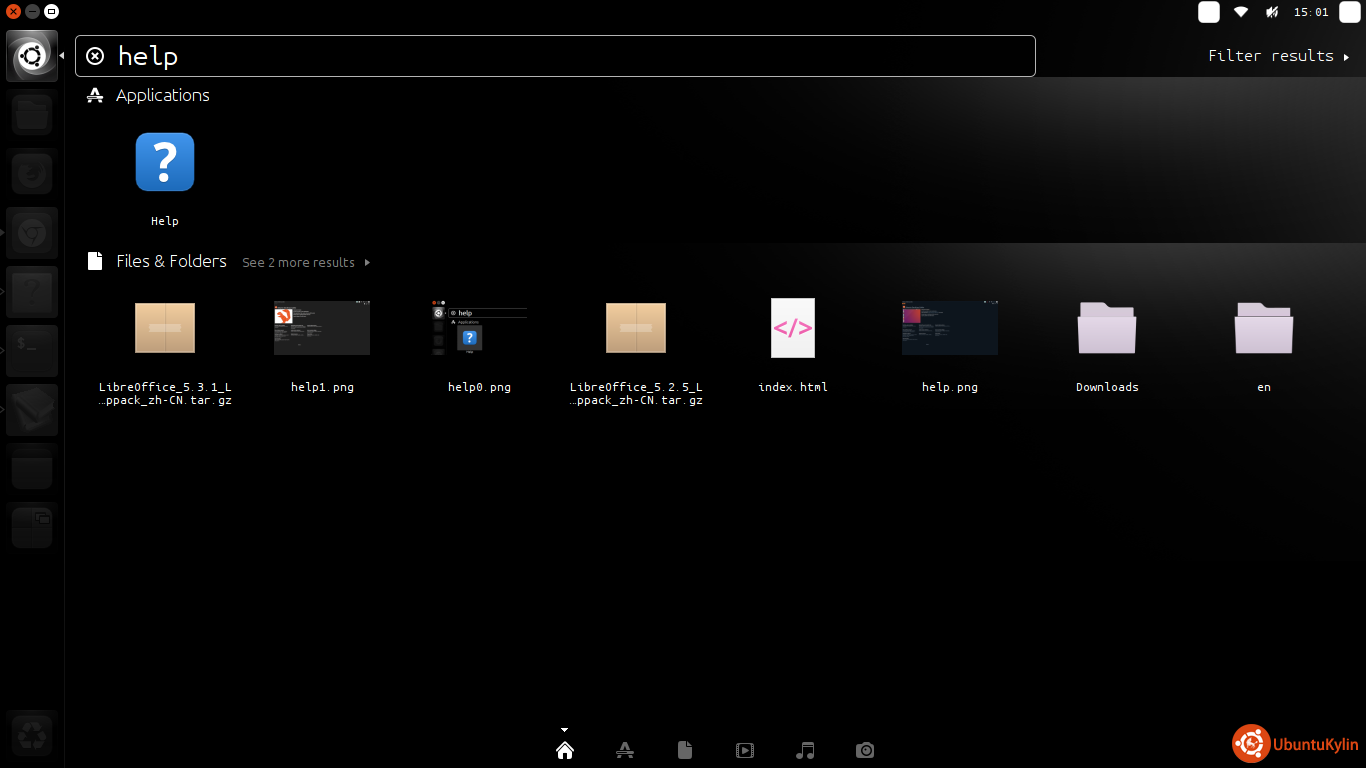Switch to the Music lens
1366x768 pixels.
point(805,750)
